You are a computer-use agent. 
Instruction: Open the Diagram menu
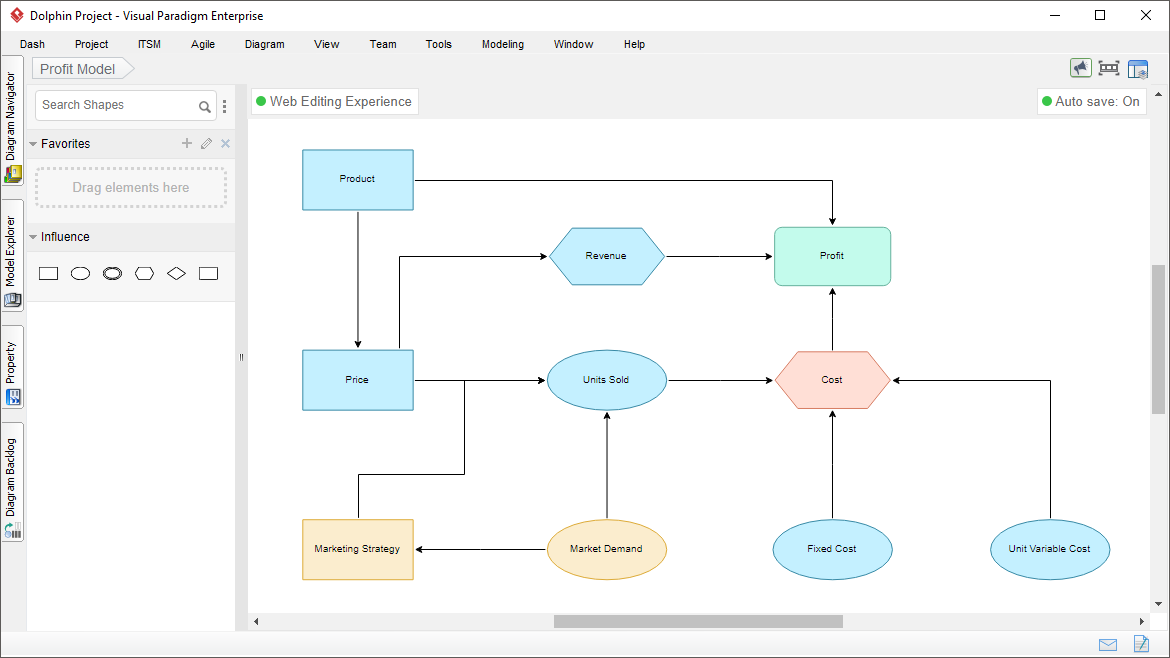point(265,44)
